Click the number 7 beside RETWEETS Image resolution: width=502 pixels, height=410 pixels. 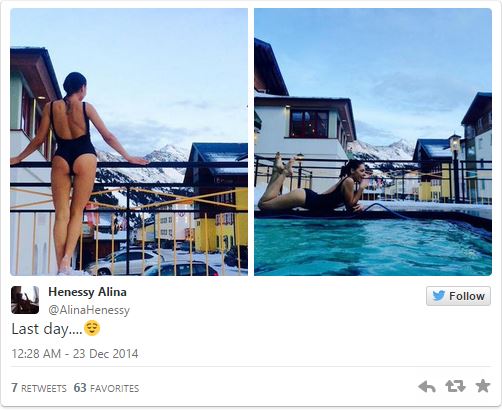pos(15,388)
